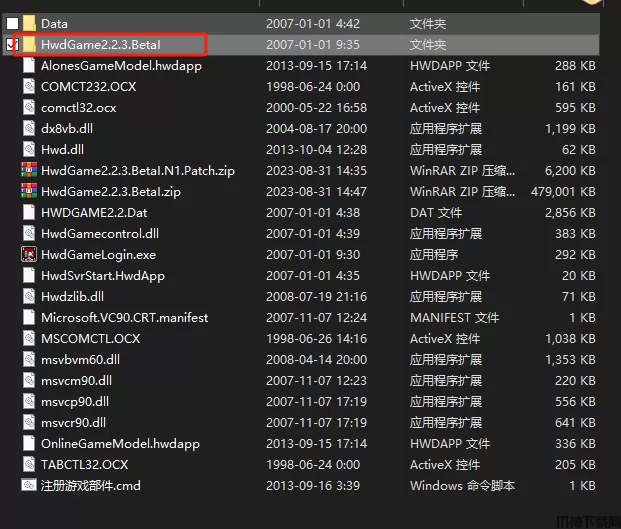621x529 pixels.
Task: Click the size value 1,199 KB
Action: pos(570,129)
